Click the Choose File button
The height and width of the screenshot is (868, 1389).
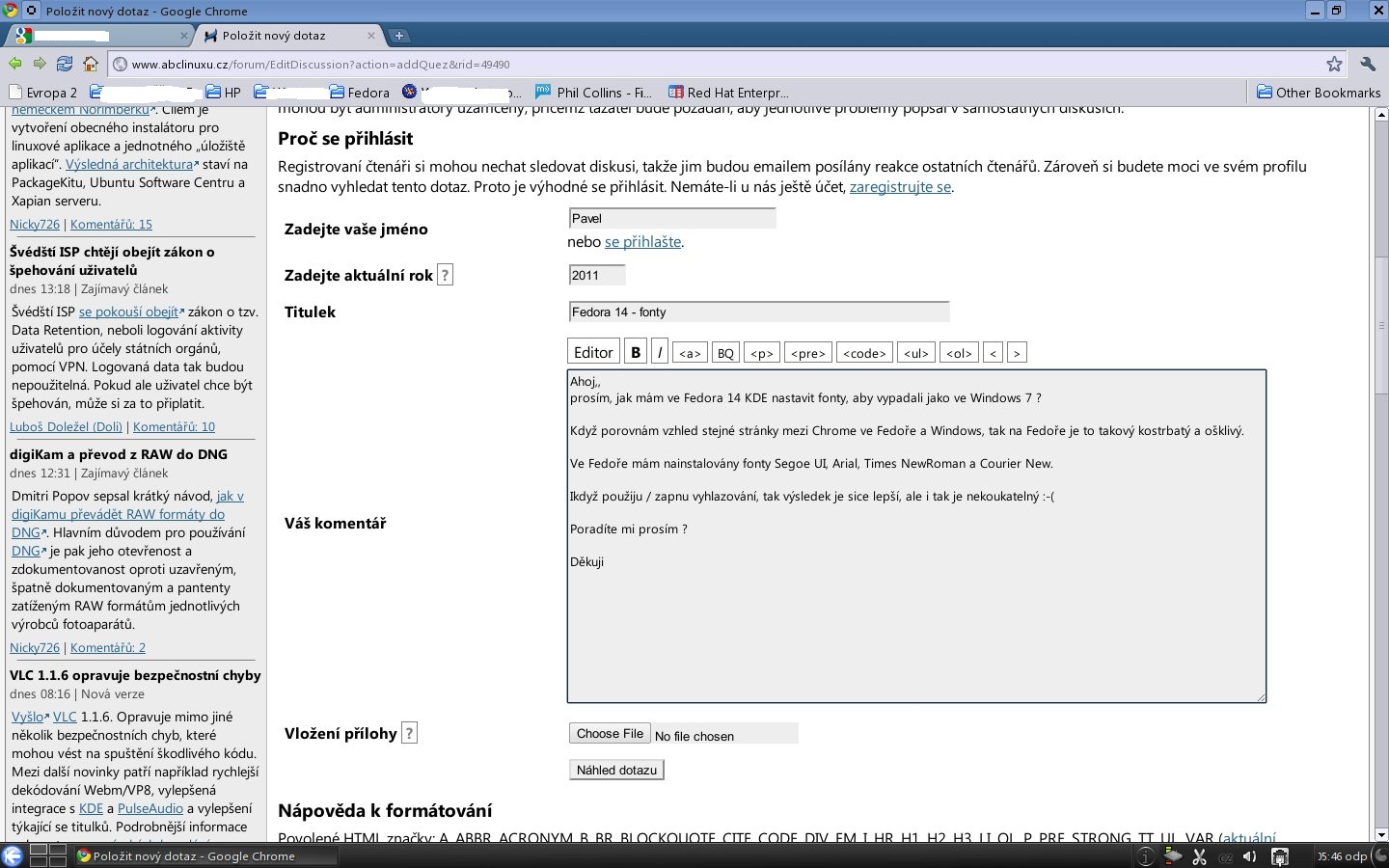coord(610,734)
